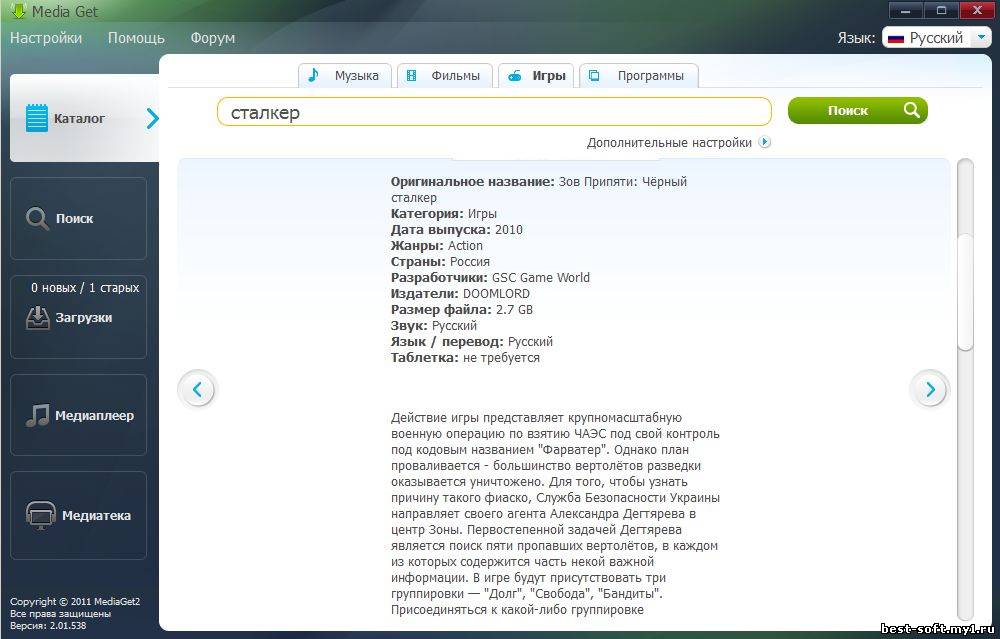Go to the previous item with left arrow
This screenshot has height=639, width=1000.
[197, 389]
